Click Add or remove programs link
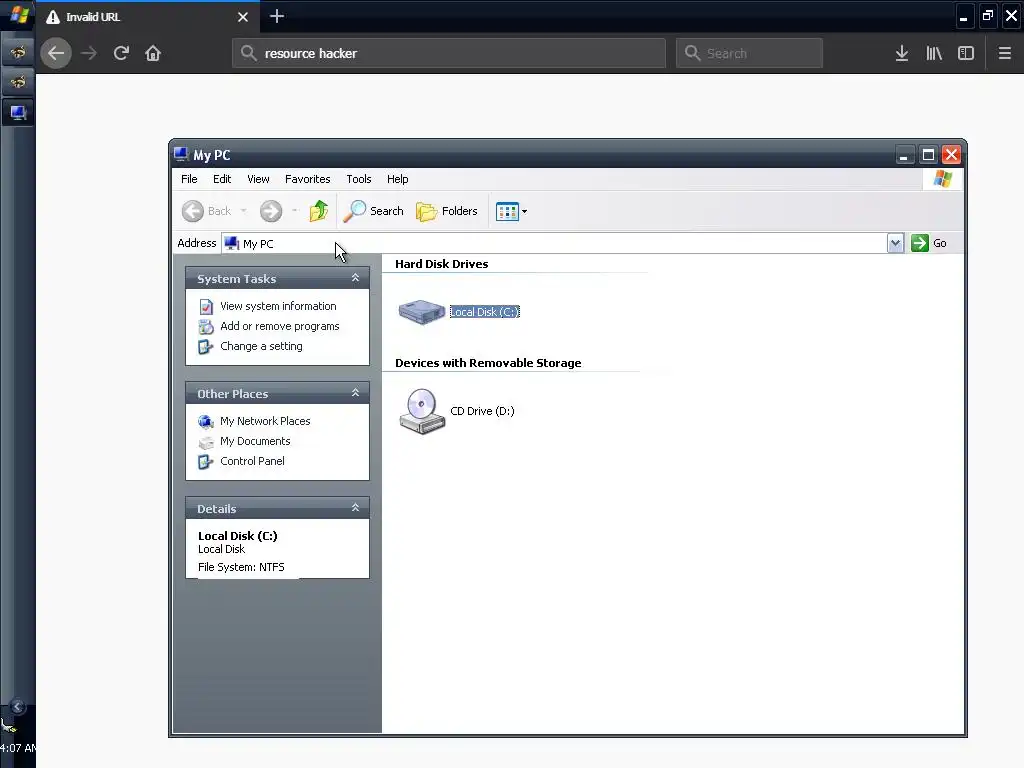This screenshot has width=1024, height=768. 280,326
